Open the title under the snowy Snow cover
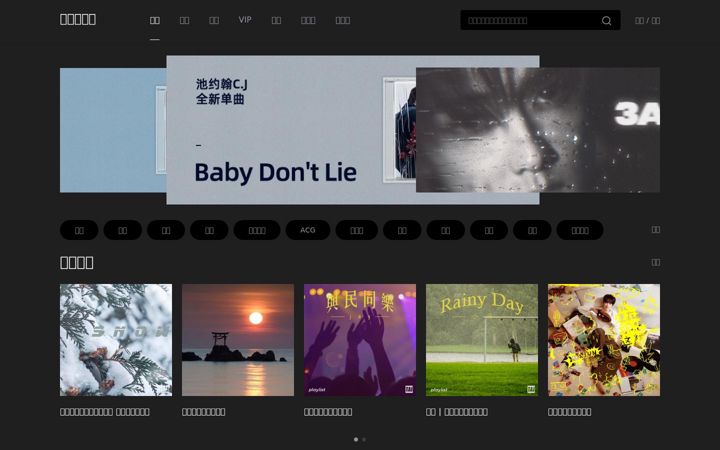 (105, 412)
